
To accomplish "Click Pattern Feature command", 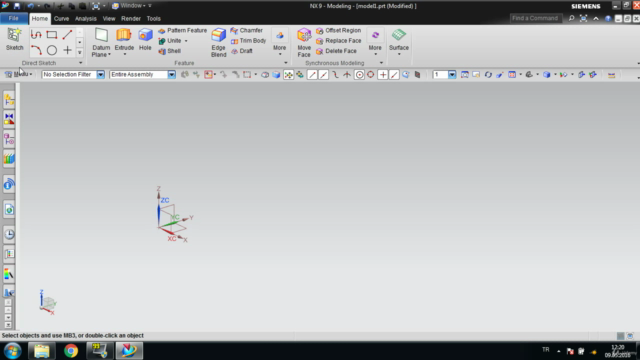I will [182, 31].
